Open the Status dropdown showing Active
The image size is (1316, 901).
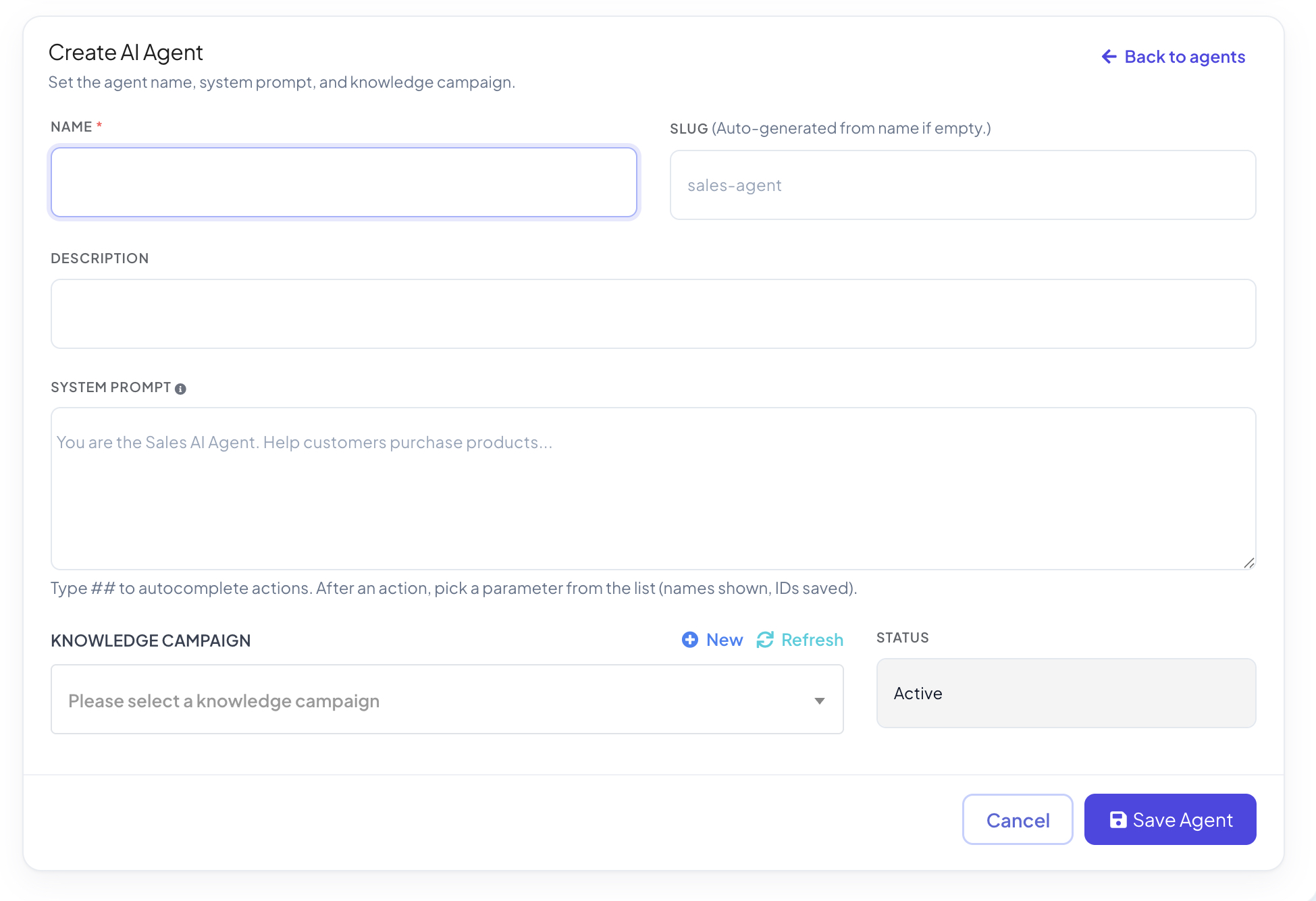click(1066, 693)
